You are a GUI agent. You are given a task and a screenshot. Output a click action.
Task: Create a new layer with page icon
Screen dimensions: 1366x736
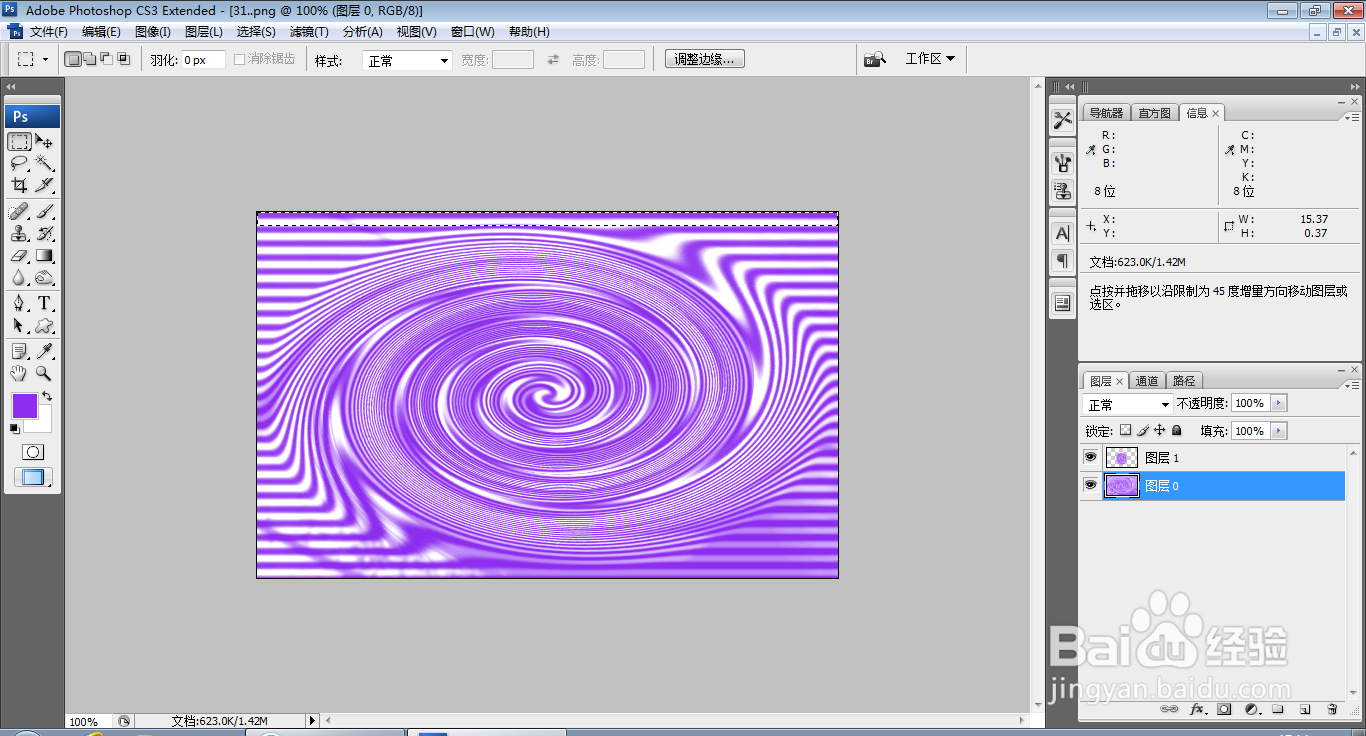1305,709
